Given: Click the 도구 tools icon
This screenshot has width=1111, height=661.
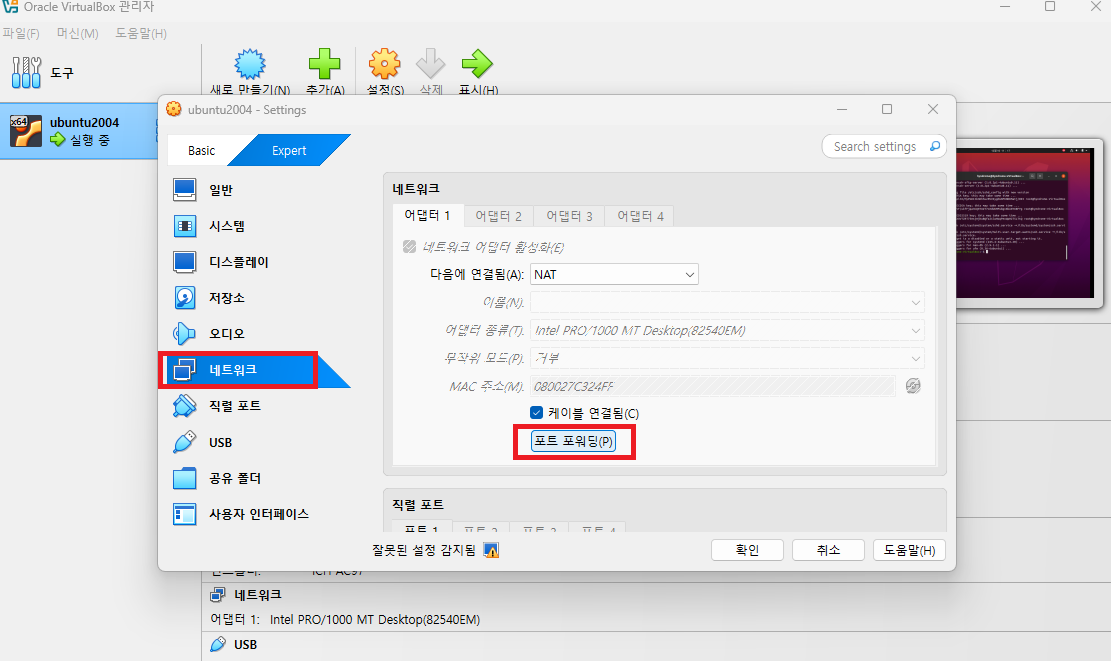Looking at the screenshot, I should pyautogui.click(x=26, y=72).
